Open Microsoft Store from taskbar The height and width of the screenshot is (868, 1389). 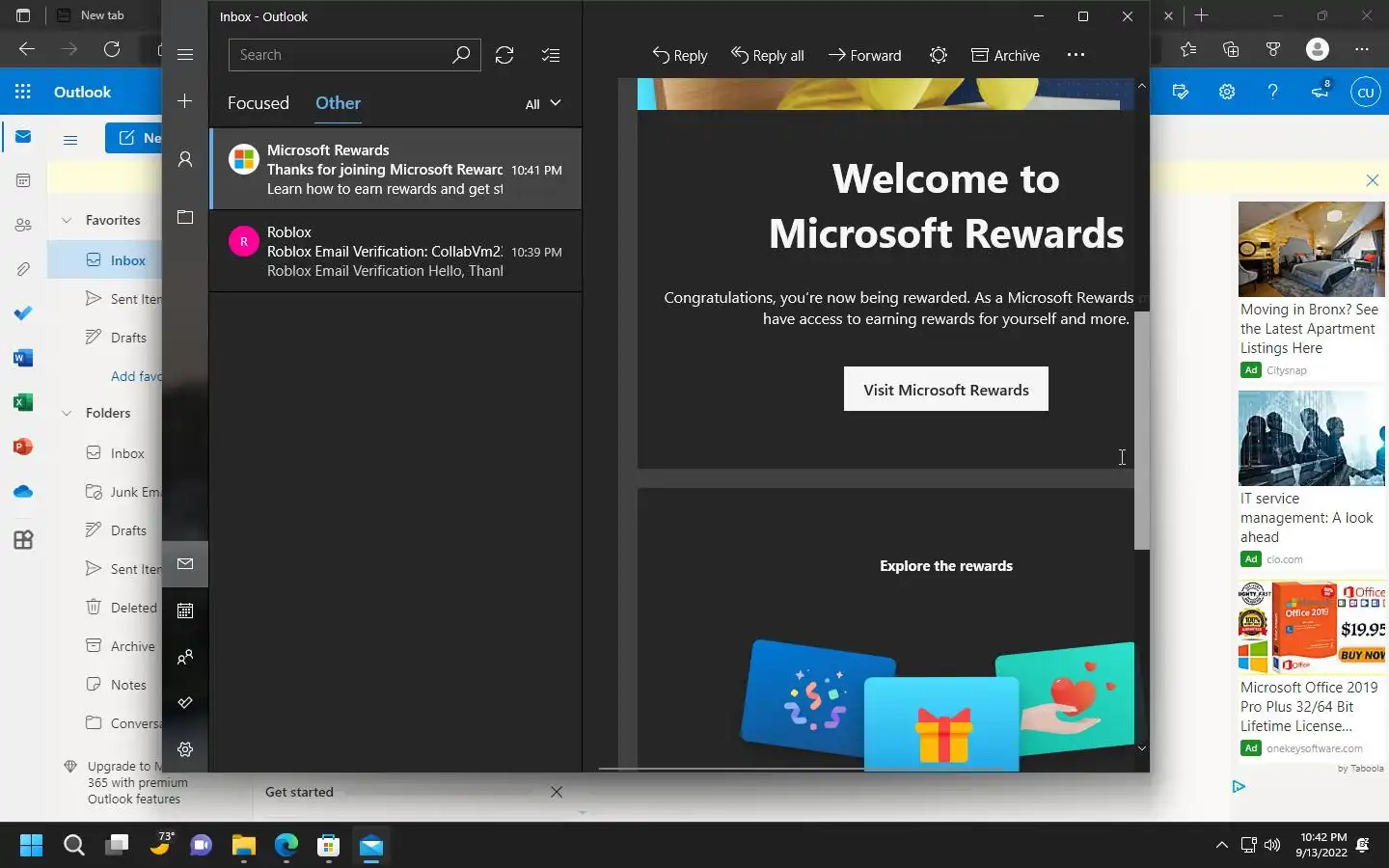coord(328,846)
